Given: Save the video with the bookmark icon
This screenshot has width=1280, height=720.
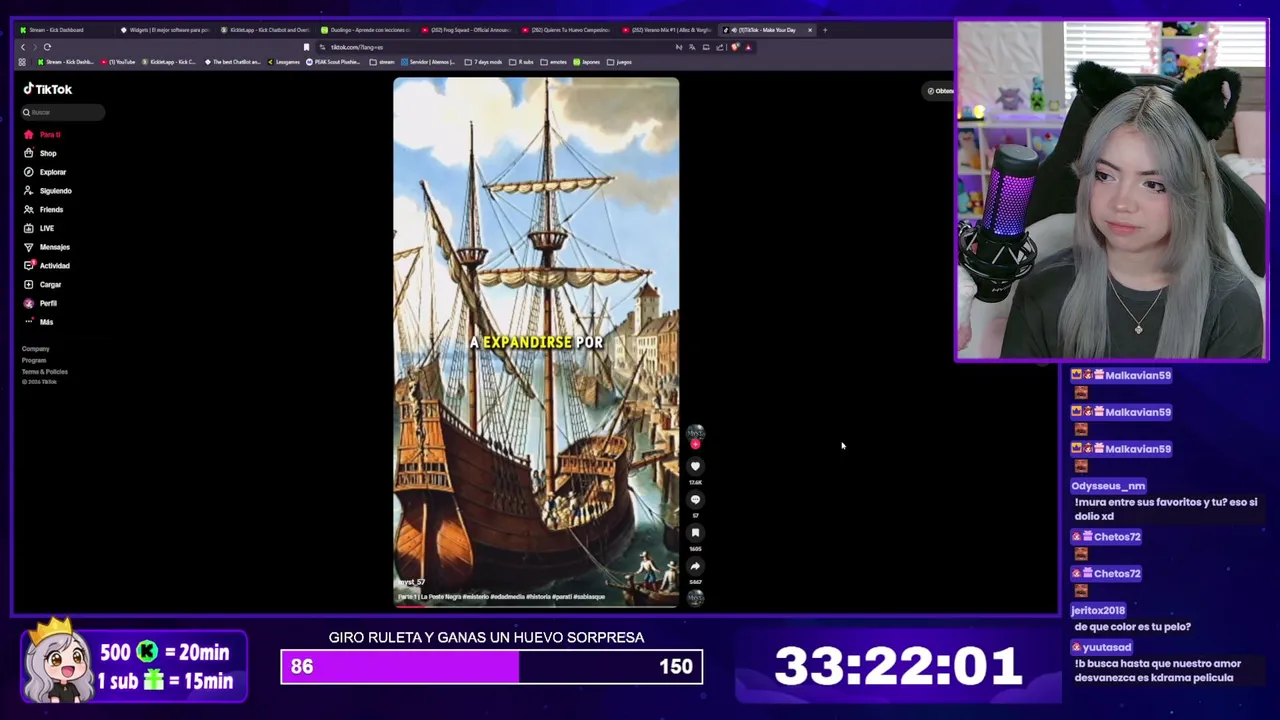Looking at the screenshot, I should click(695, 533).
